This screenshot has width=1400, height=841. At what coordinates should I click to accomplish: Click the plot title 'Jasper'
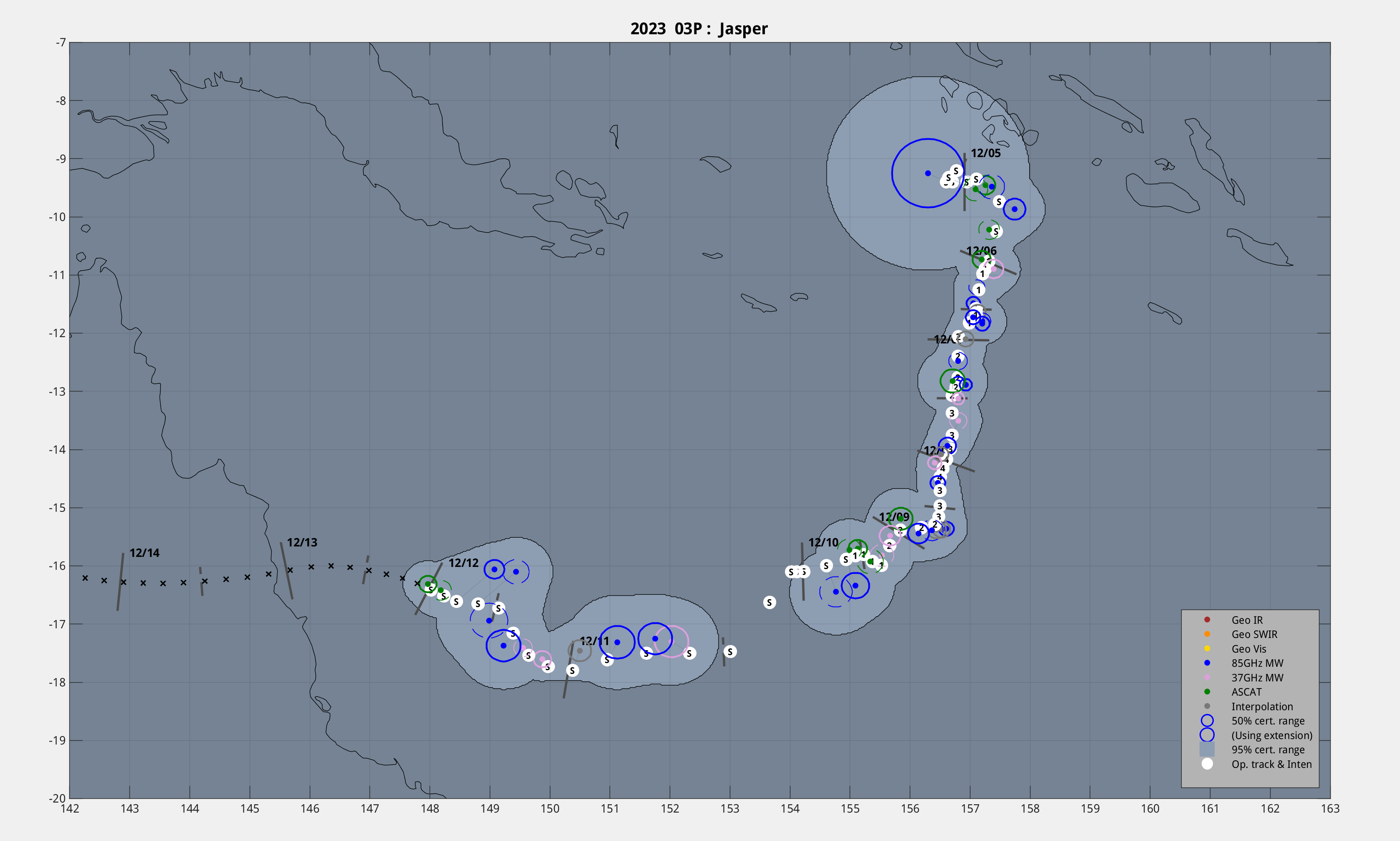(x=742, y=28)
